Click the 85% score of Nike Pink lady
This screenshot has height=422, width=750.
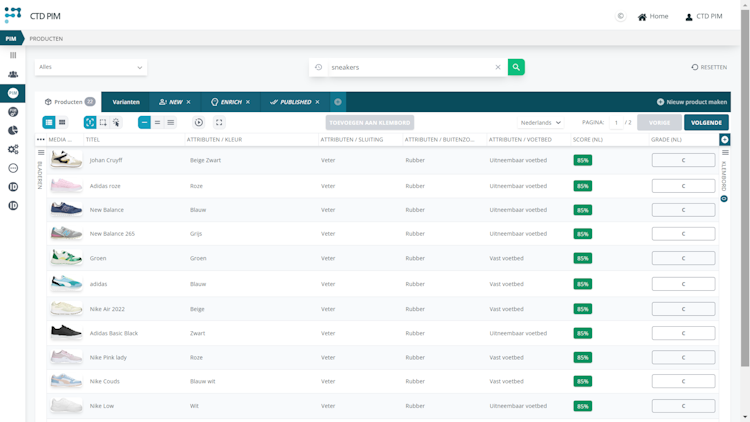pos(583,357)
